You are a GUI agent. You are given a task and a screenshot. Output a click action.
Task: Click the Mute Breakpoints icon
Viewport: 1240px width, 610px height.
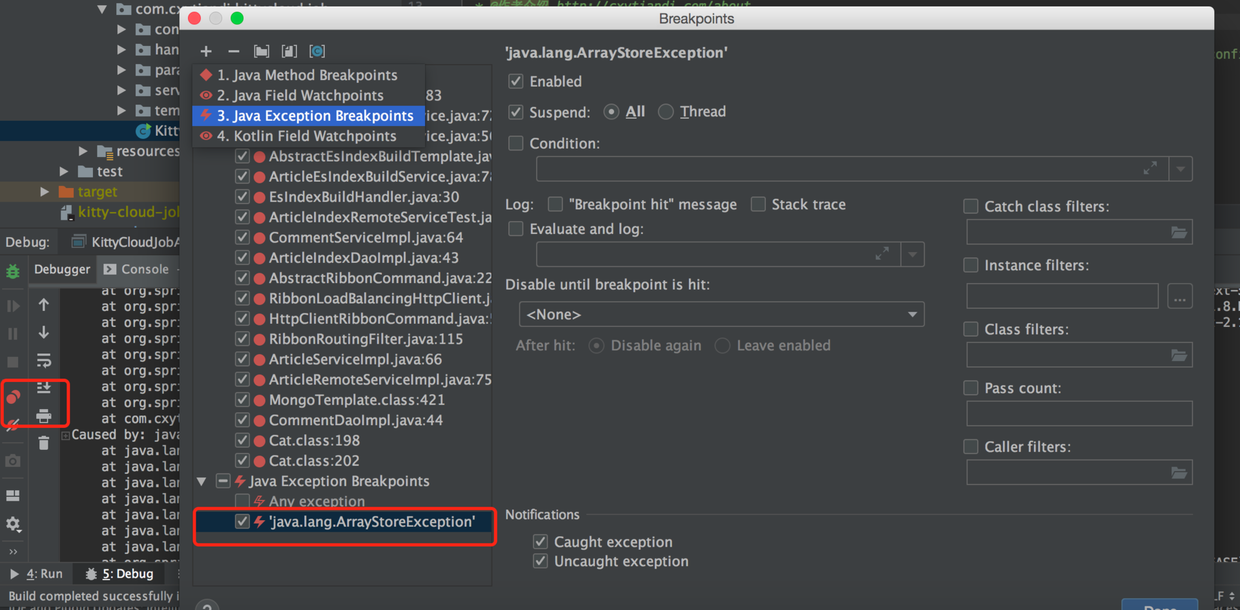click(13, 426)
